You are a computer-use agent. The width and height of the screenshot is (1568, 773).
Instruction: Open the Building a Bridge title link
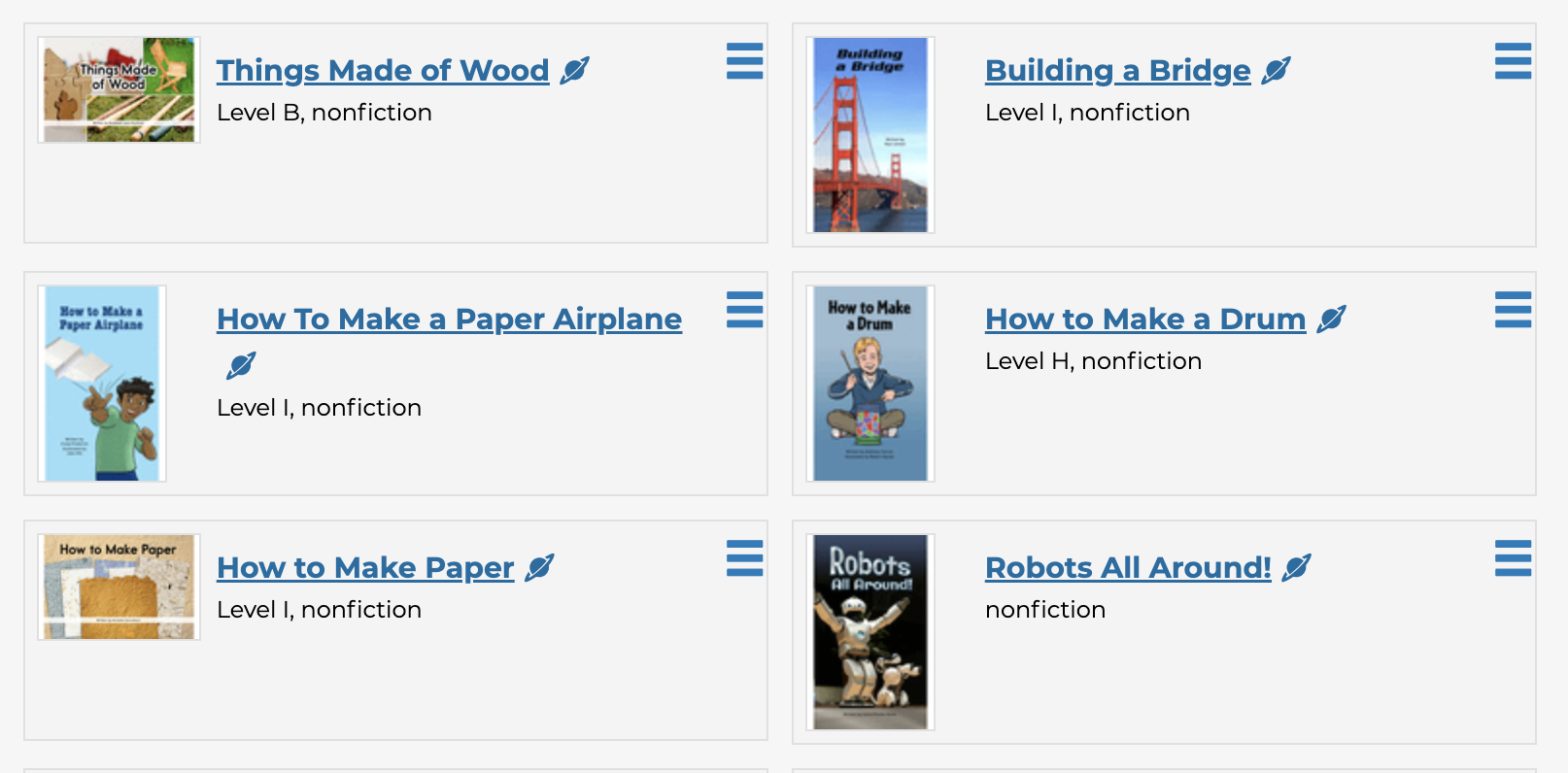coord(1117,70)
